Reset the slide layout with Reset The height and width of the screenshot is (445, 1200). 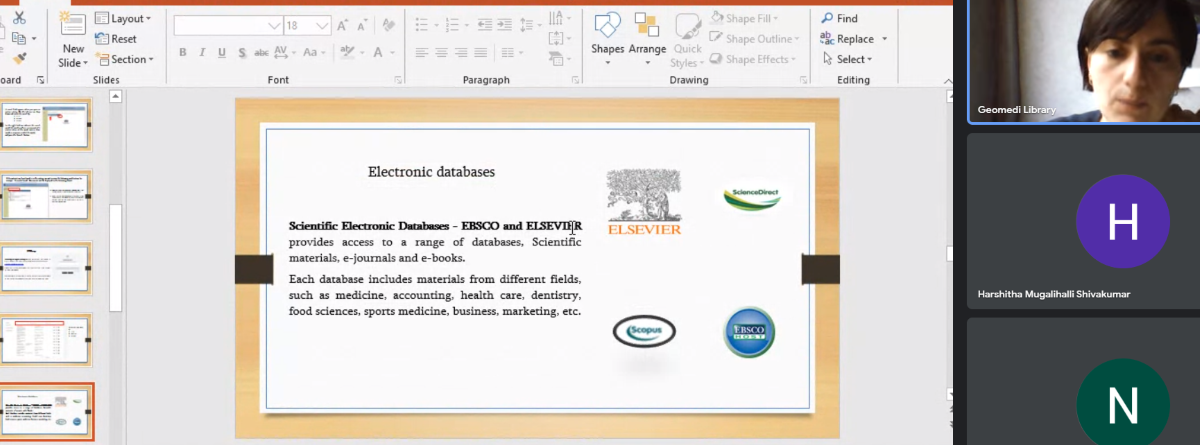pos(116,39)
